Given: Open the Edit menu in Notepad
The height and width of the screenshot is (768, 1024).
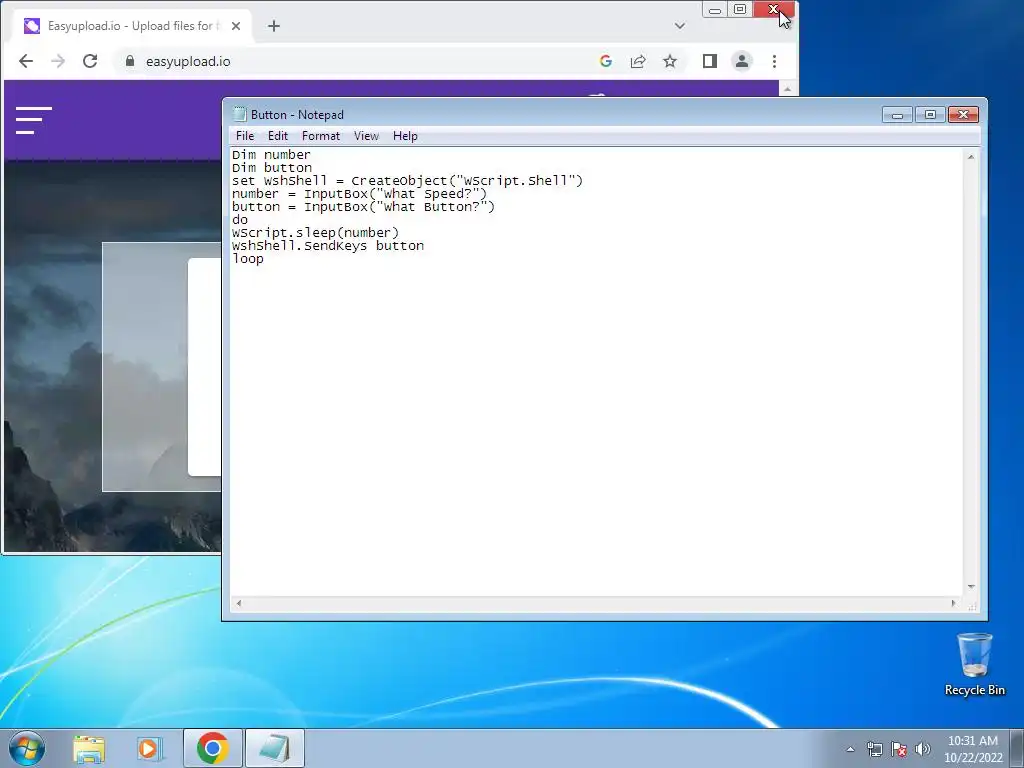Looking at the screenshot, I should (x=278, y=136).
